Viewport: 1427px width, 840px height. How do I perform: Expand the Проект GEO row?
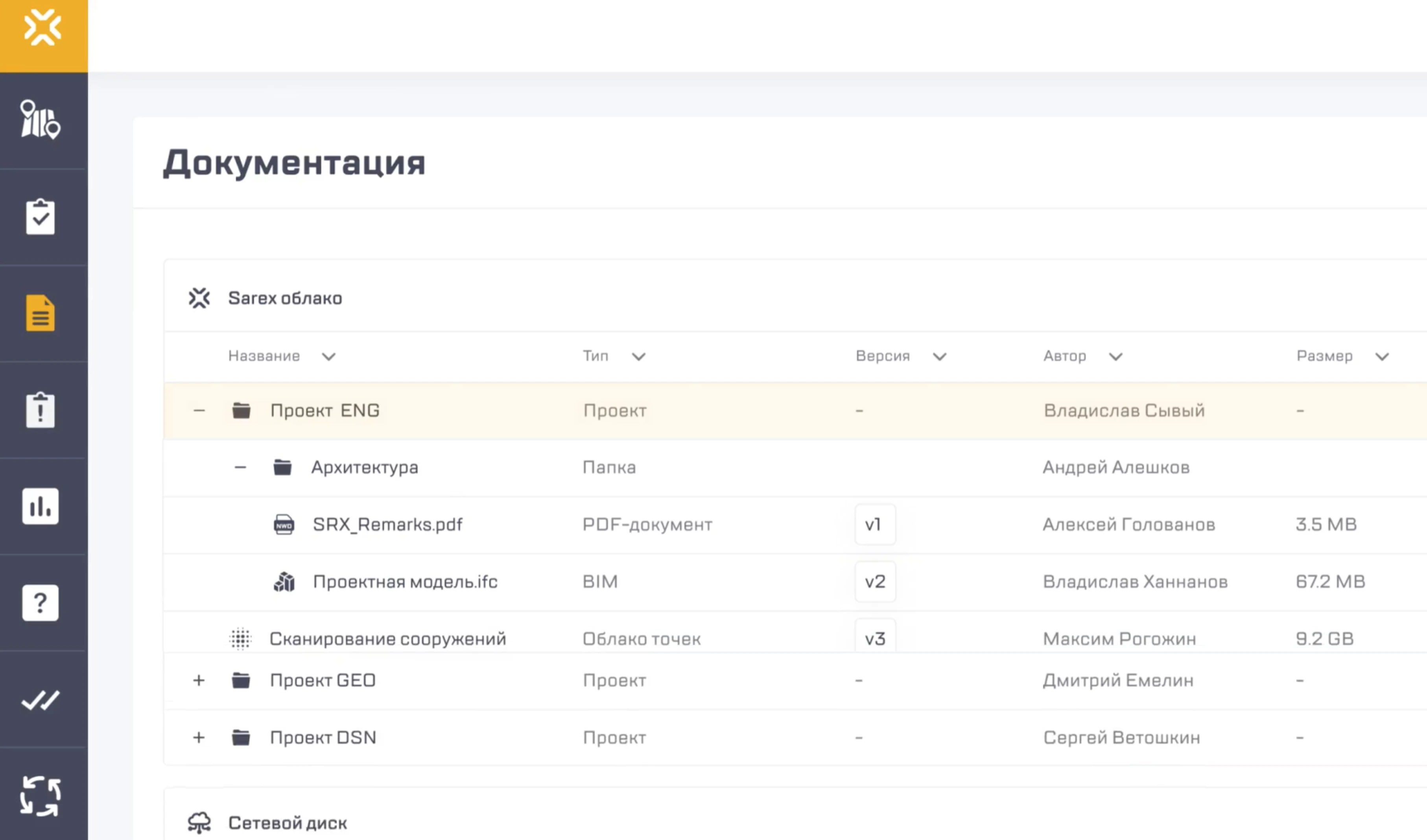(x=199, y=680)
